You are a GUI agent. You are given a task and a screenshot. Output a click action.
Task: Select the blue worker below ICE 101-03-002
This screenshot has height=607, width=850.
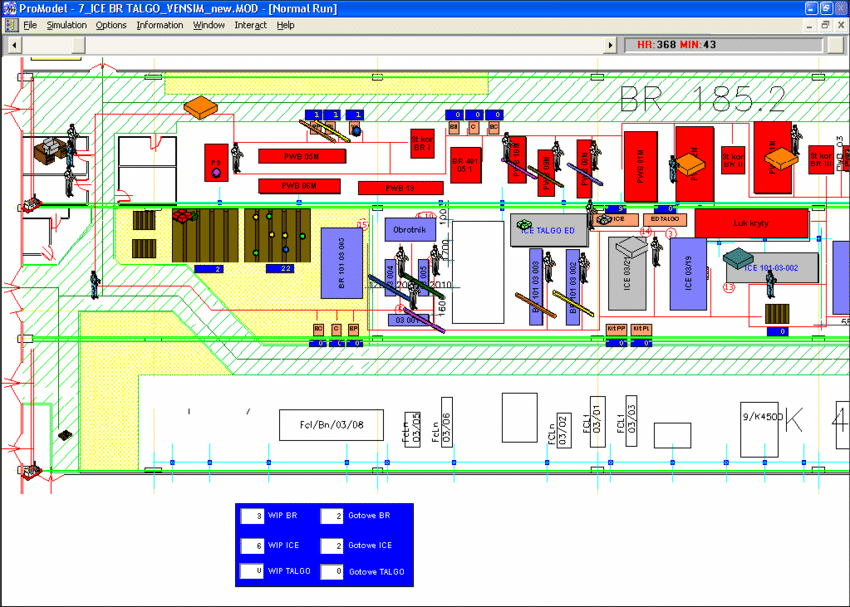click(x=770, y=284)
